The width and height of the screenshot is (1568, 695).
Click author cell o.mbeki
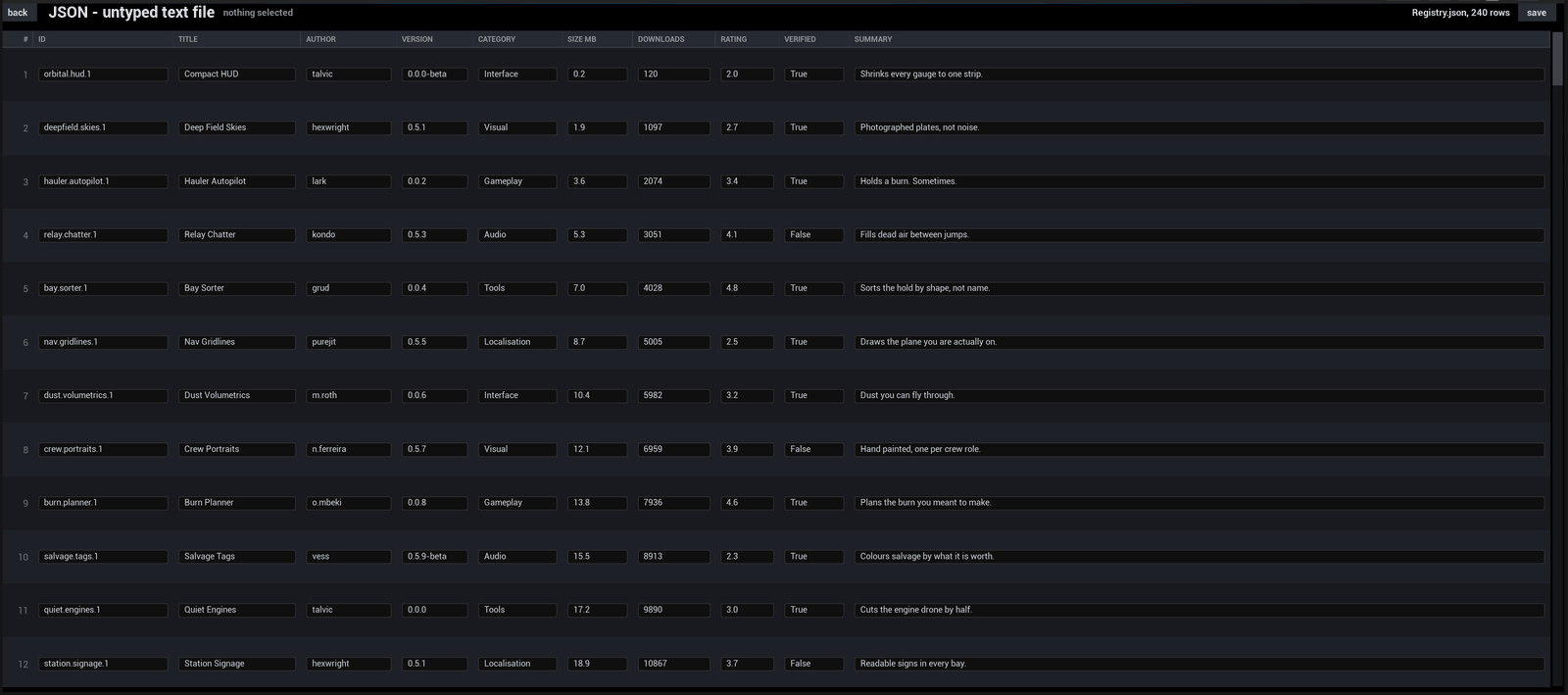click(x=348, y=503)
